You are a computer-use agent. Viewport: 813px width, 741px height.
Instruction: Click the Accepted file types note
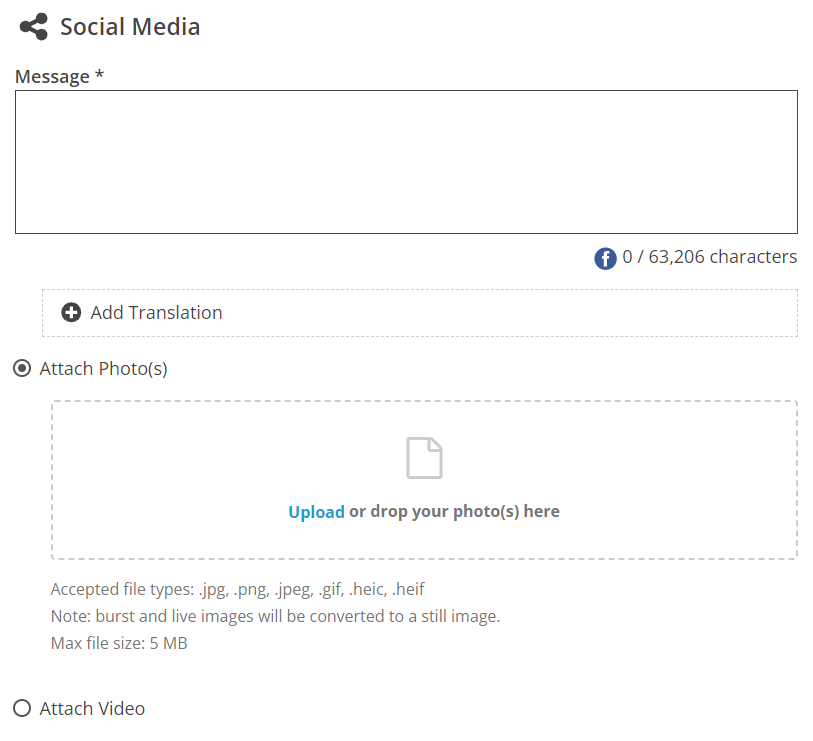coord(237,590)
